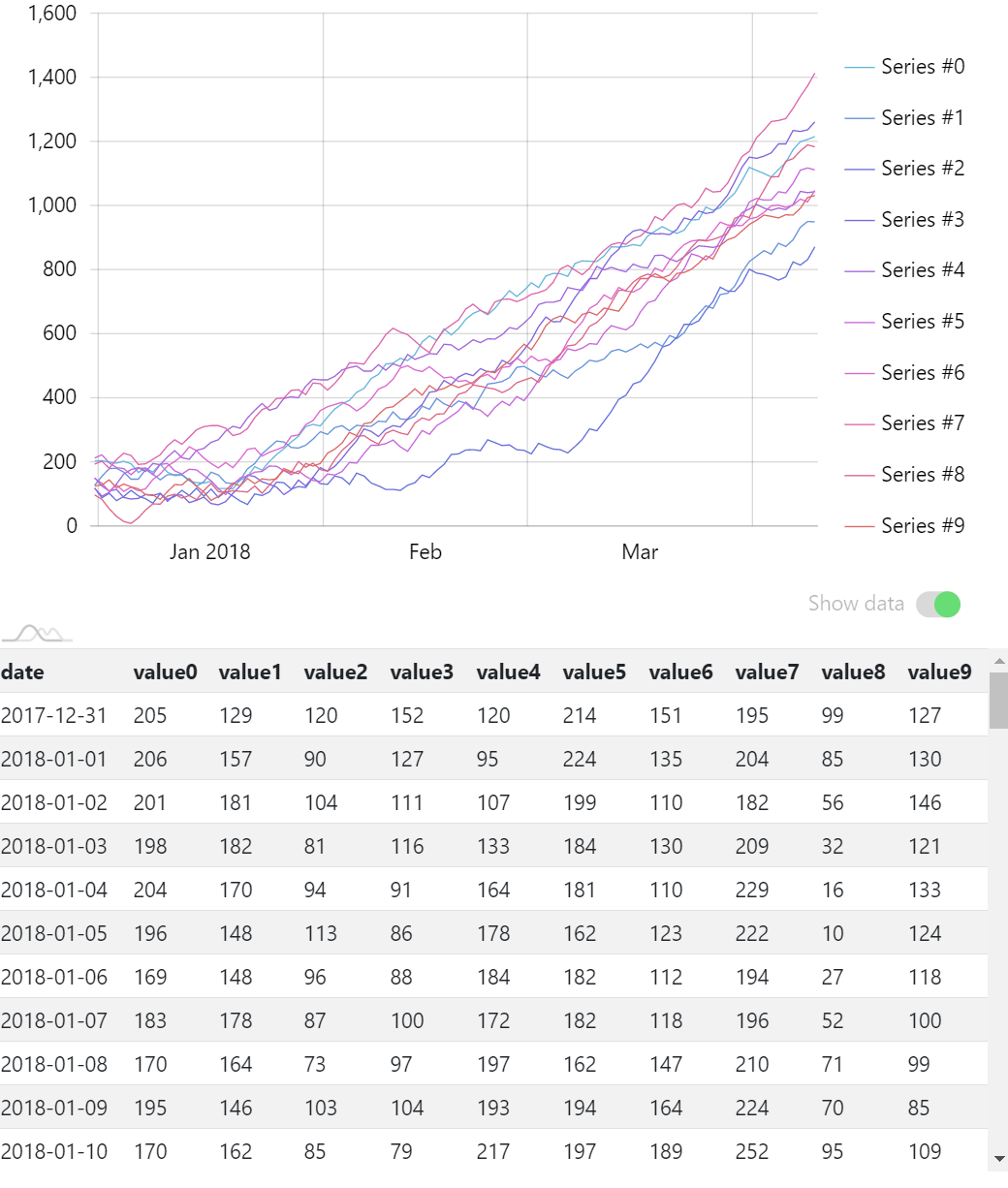Click the Series #8 legend entry

point(916,474)
